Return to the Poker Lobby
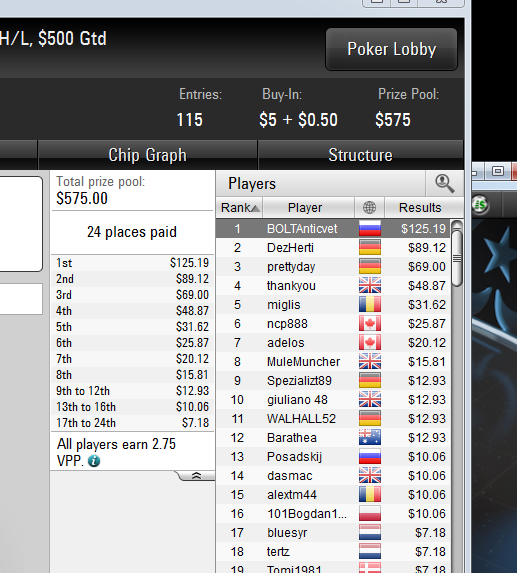 pos(391,49)
